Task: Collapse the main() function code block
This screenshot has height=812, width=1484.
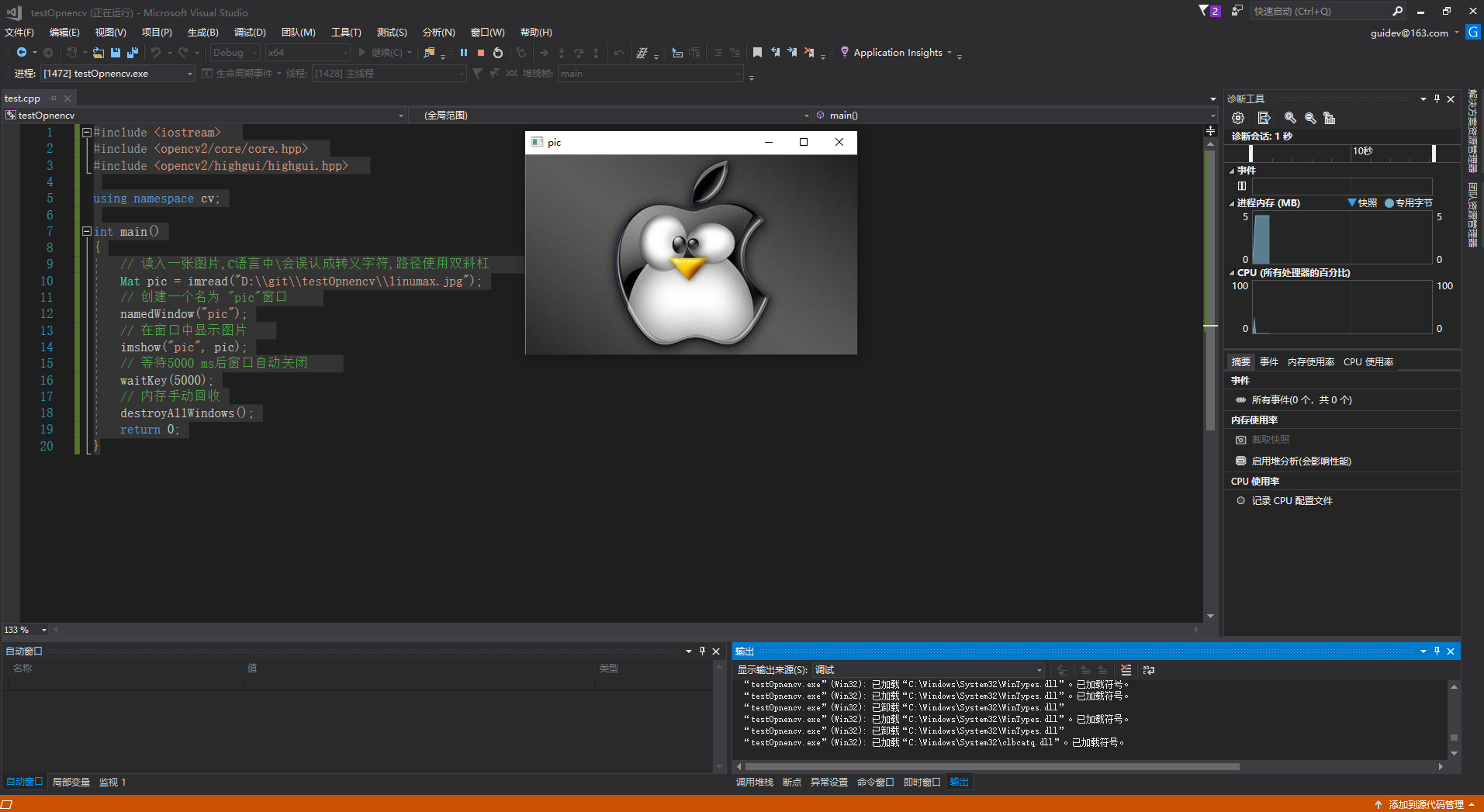Action: 87,231
